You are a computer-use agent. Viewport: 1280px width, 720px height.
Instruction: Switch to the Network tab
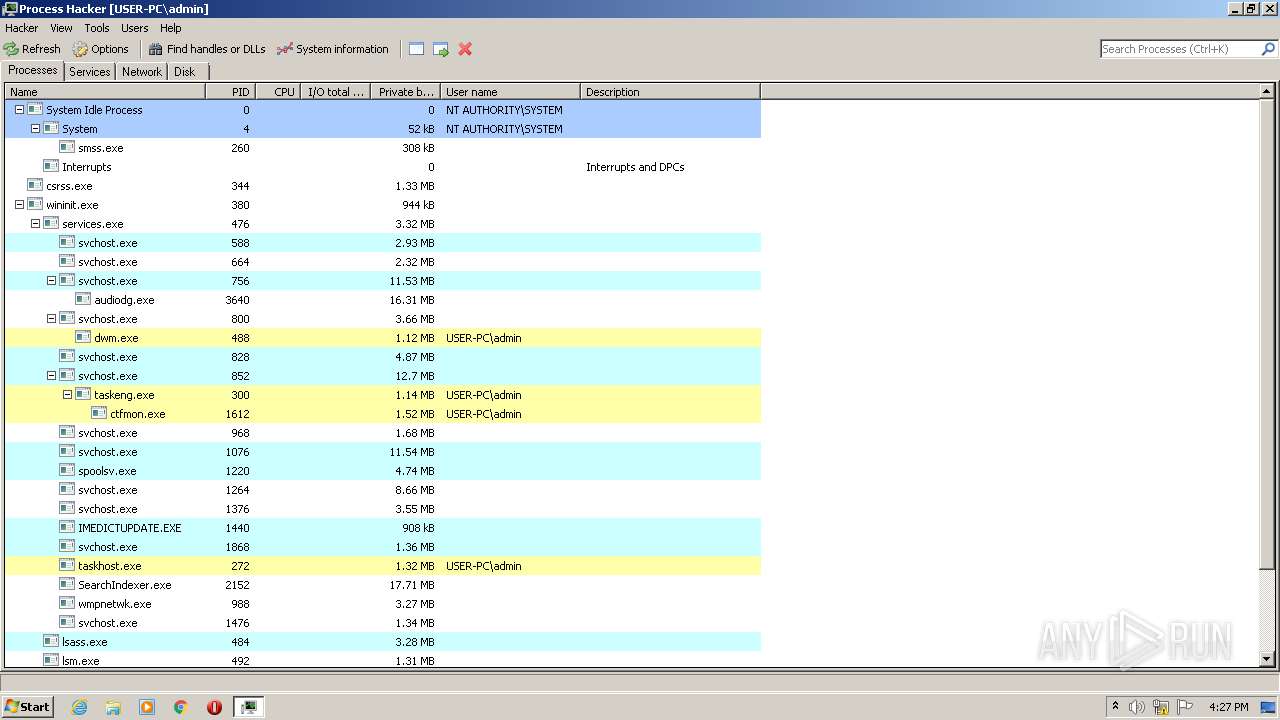click(x=142, y=72)
